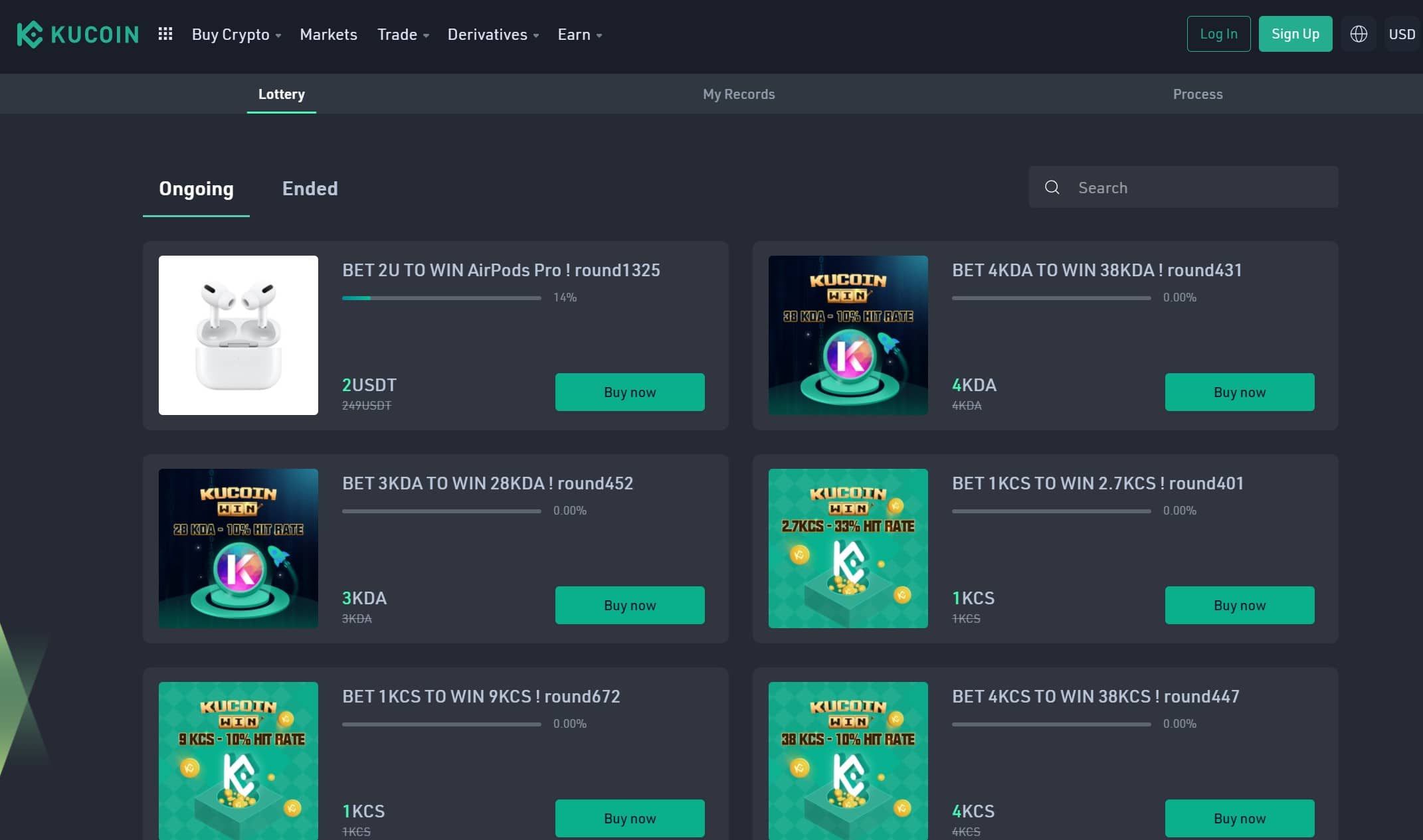Click the Log In button

pyautogui.click(x=1218, y=34)
